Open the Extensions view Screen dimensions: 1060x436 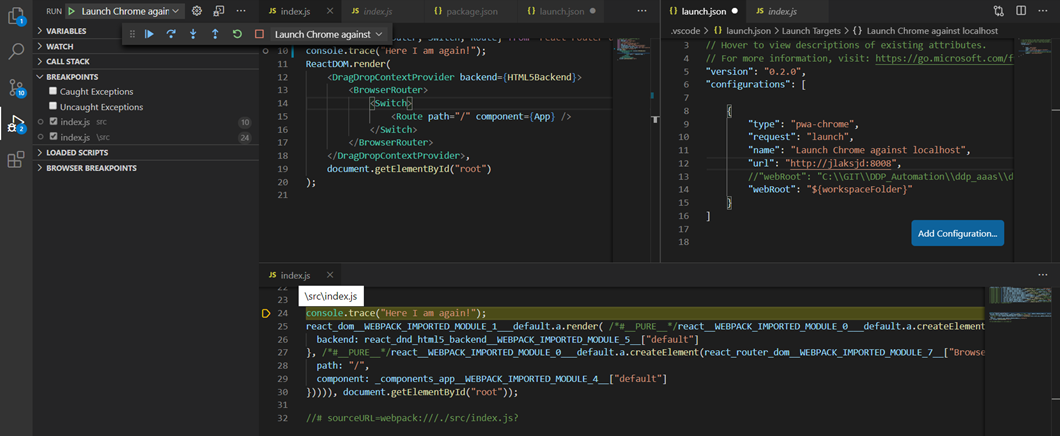pyautogui.click(x=16, y=160)
